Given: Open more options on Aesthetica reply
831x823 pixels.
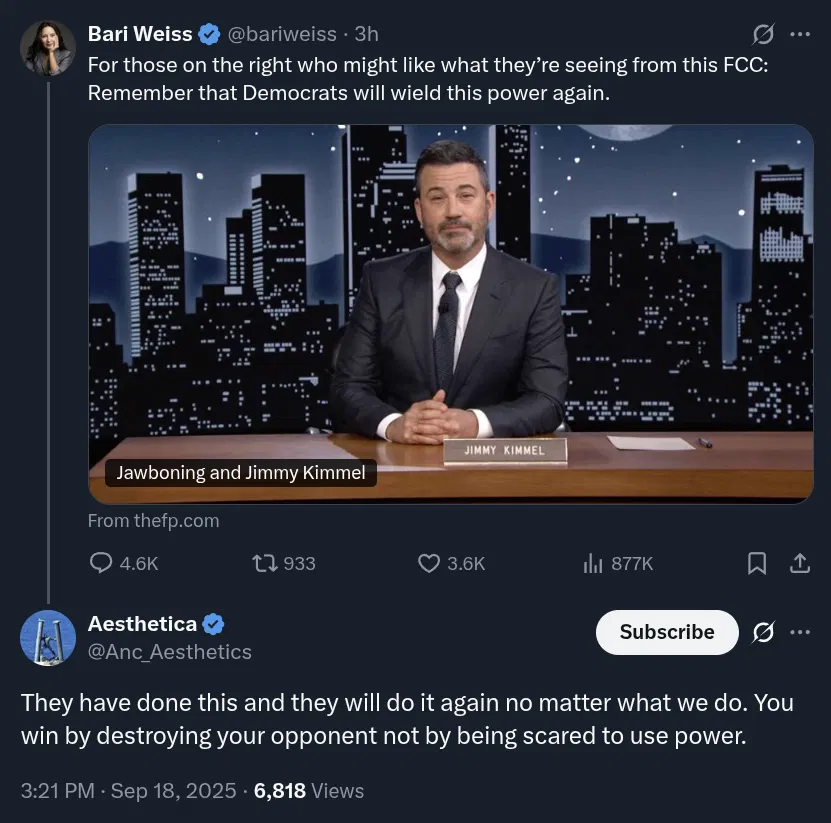Looking at the screenshot, I should point(800,632).
